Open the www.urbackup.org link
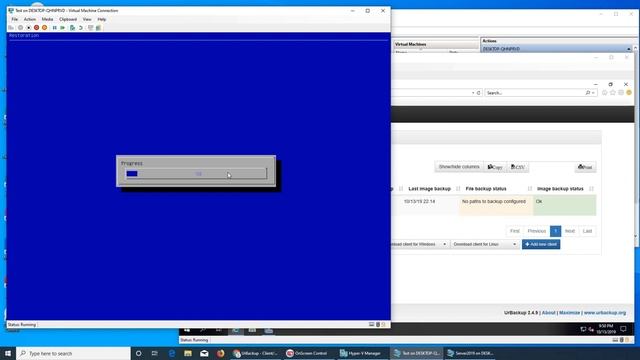Screen dimensions: 640x360 point(604,313)
